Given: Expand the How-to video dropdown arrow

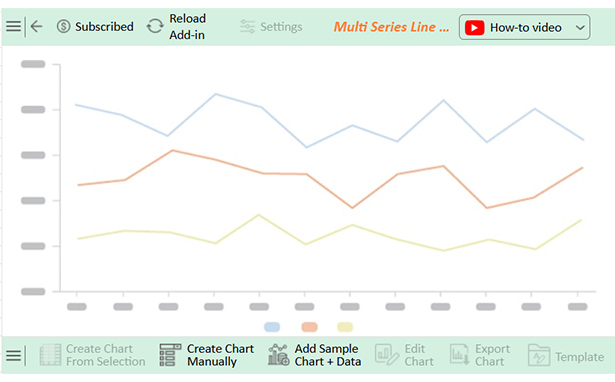Looking at the screenshot, I should (x=580, y=28).
